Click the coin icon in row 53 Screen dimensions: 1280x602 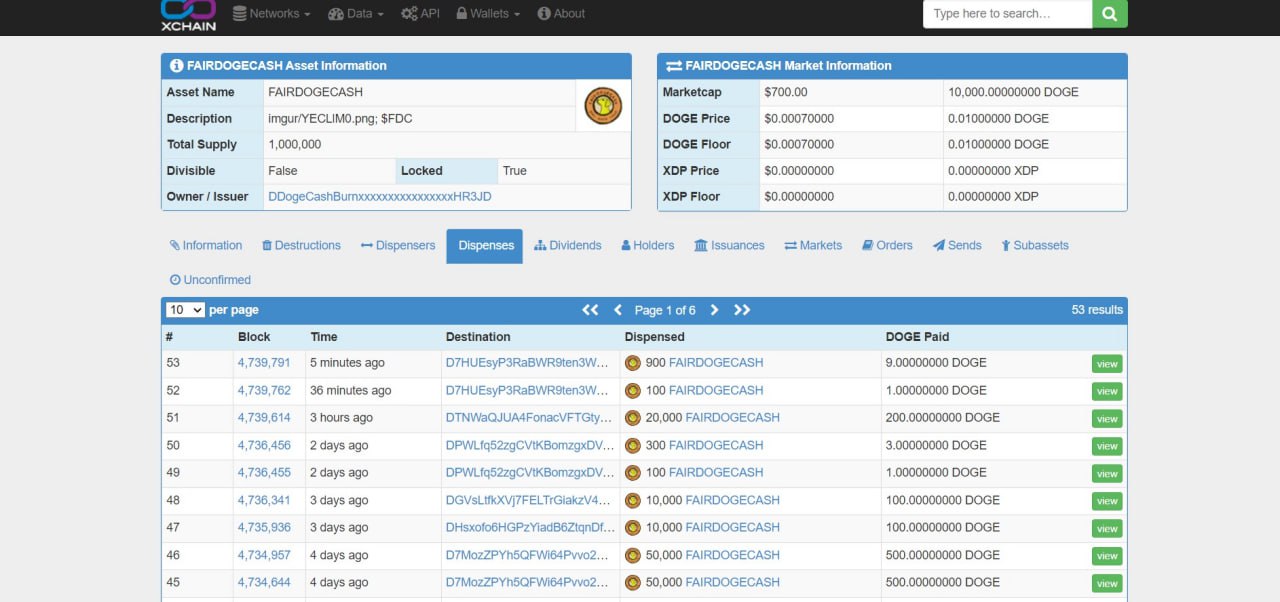[633, 363]
